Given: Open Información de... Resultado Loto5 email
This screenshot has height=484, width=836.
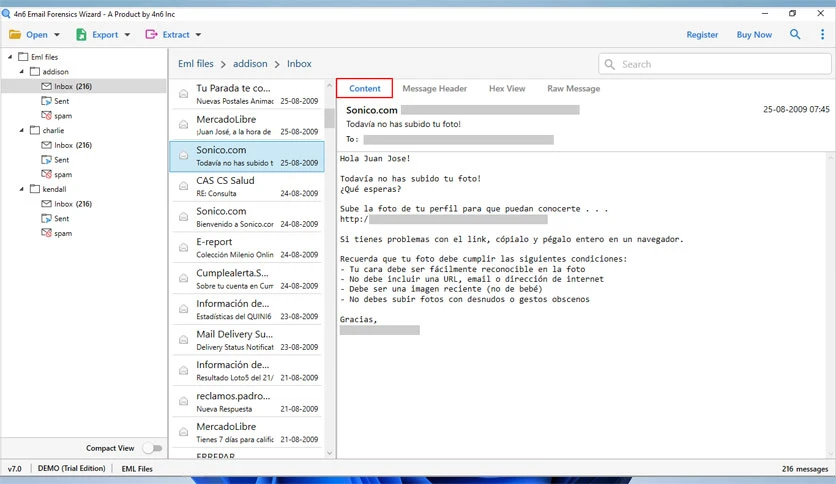Looking at the screenshot, I should click(x=247, y=370).
